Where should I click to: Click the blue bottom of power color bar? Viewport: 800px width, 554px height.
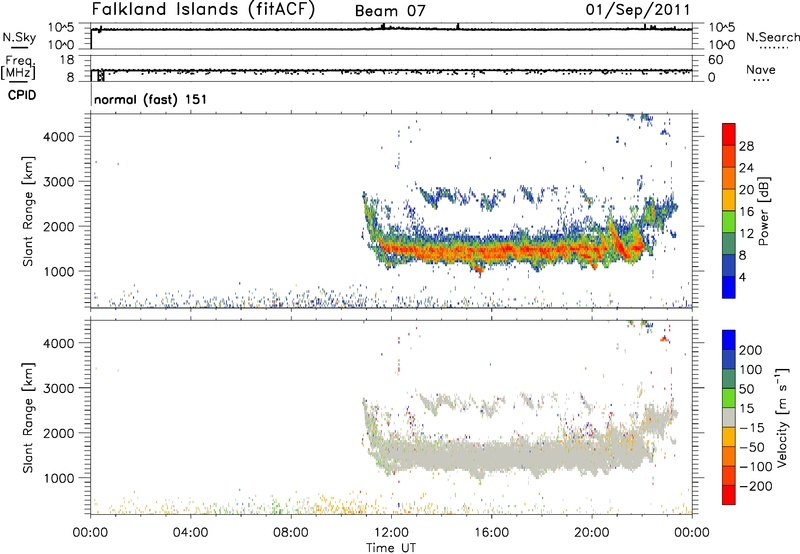coord(729,288)
